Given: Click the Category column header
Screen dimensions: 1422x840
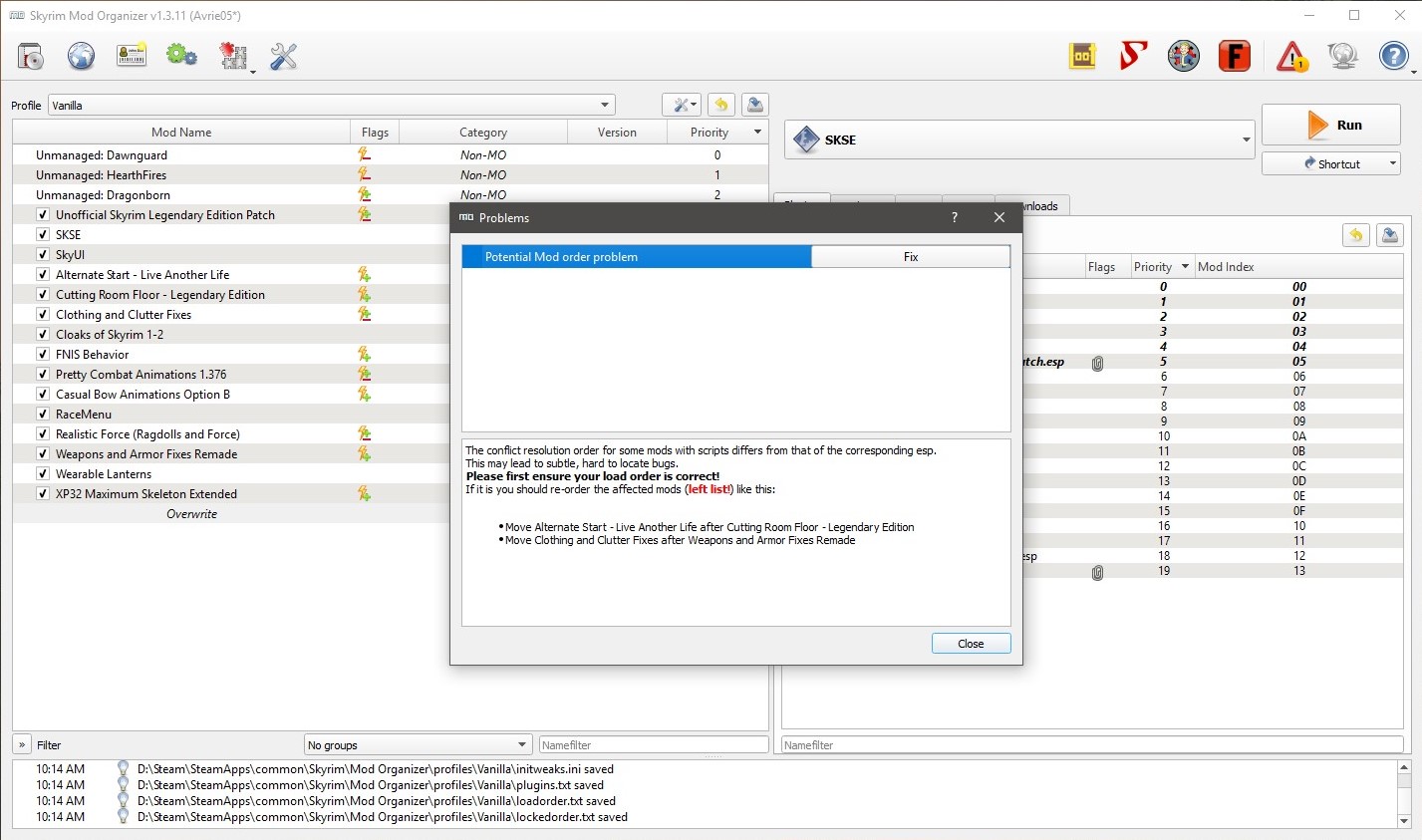Looking at the screenshot, I should point(483,133).
